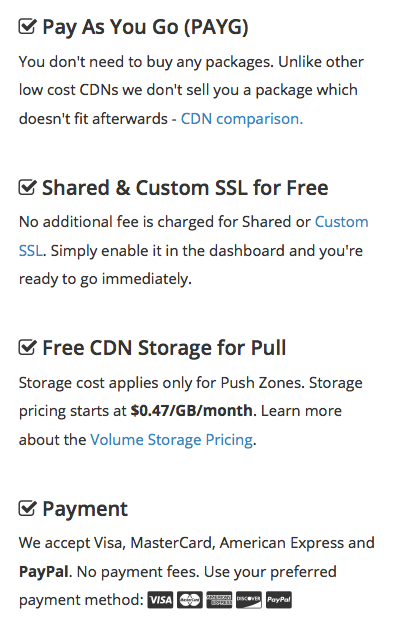The image size is (420, 626).
Task: Click the Shared & Custom SSL for Free heading
Action: click(x=185, y=187)
